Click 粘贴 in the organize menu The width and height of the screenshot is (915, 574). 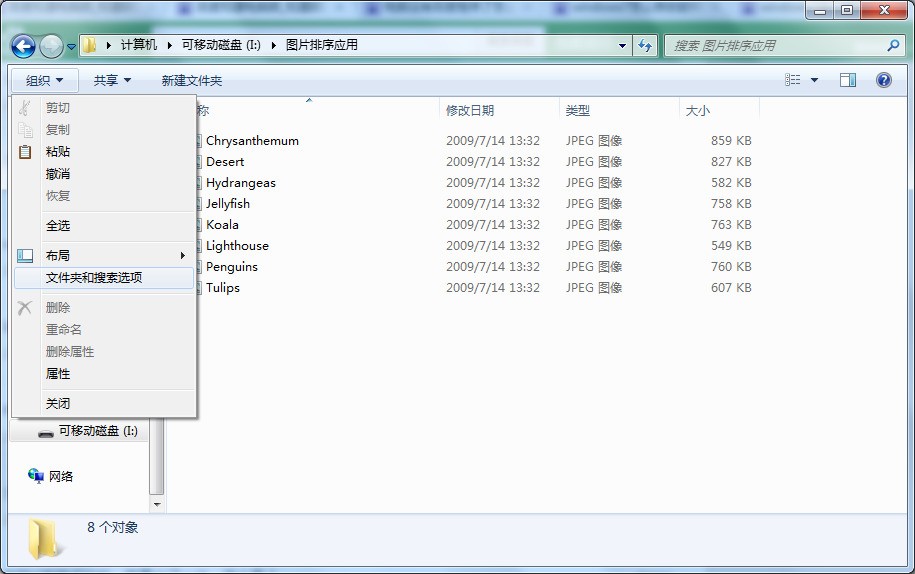tap(58, 152)
